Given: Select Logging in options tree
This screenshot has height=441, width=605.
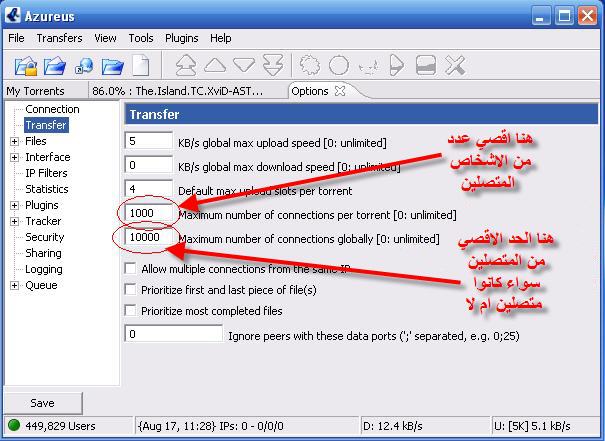Looking at the screenshot, I should pos(44,269).
